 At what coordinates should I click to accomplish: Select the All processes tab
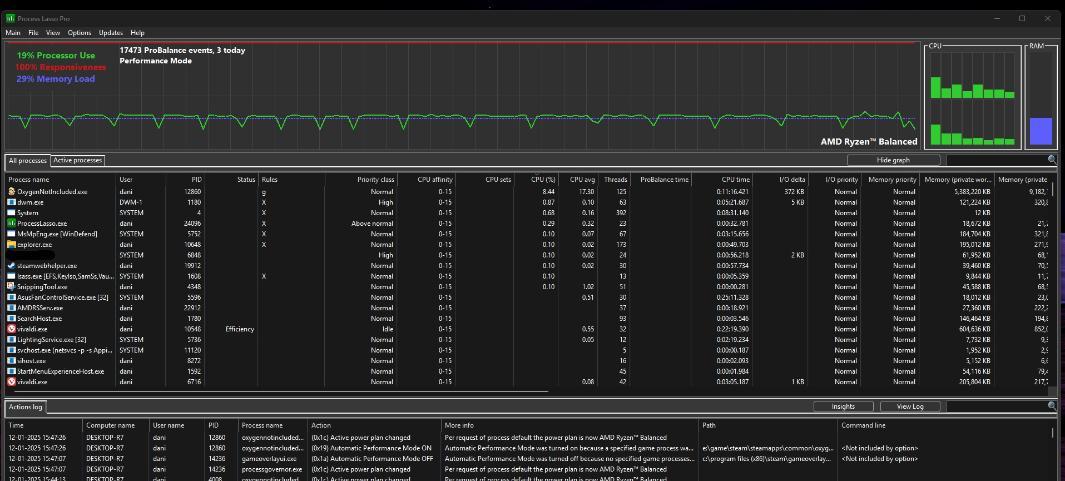point(27,160)
